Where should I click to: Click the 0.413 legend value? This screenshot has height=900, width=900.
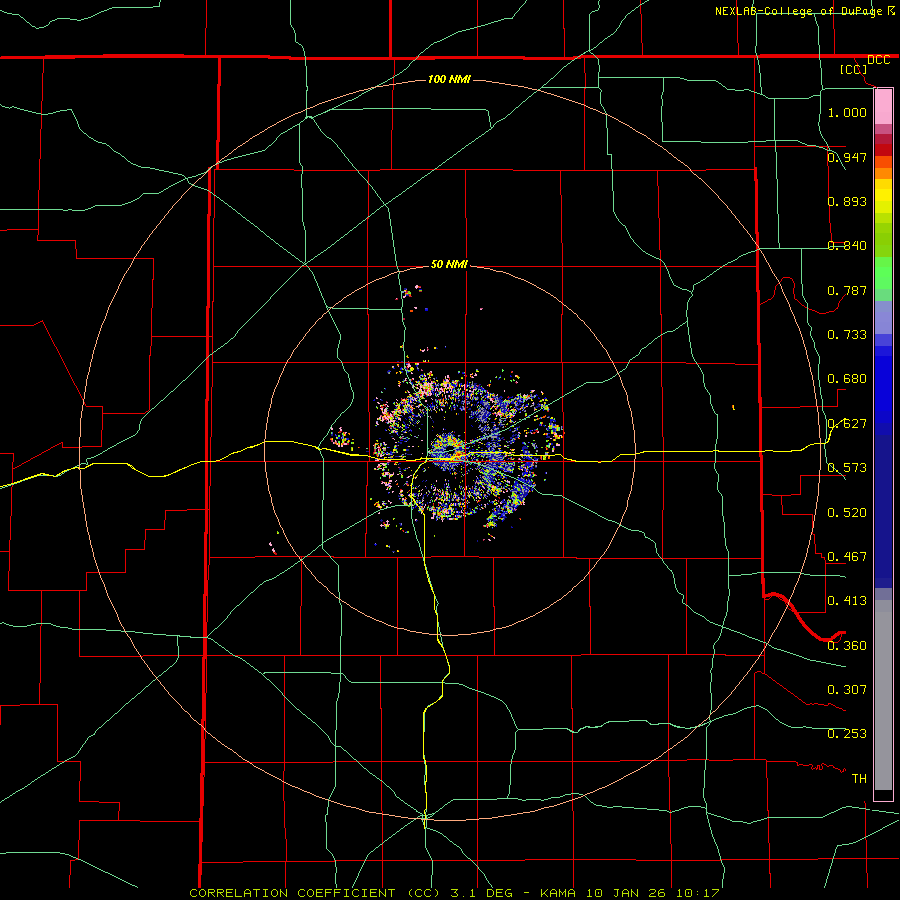coord(847,601)
